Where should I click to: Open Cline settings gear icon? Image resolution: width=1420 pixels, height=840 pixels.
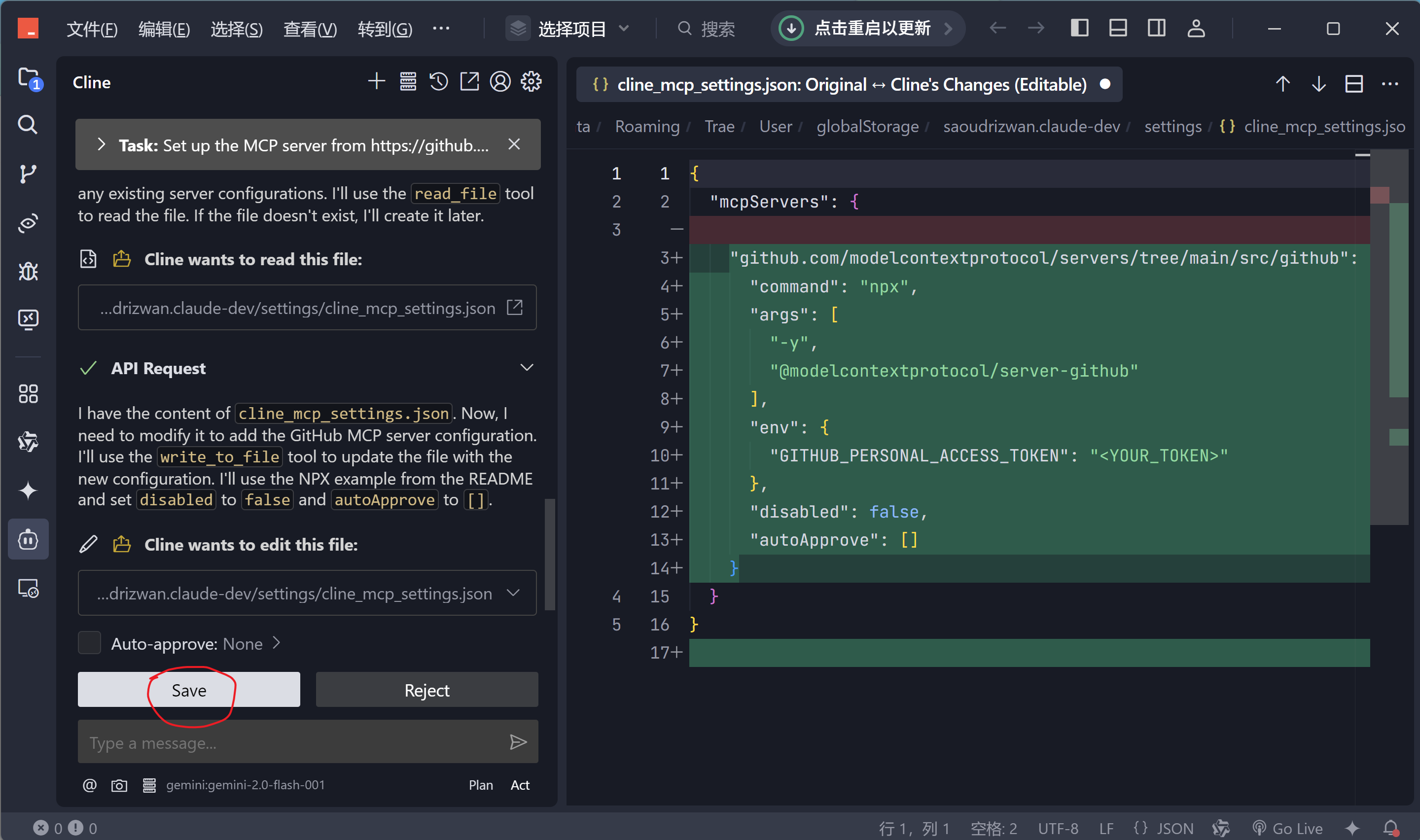531,82
